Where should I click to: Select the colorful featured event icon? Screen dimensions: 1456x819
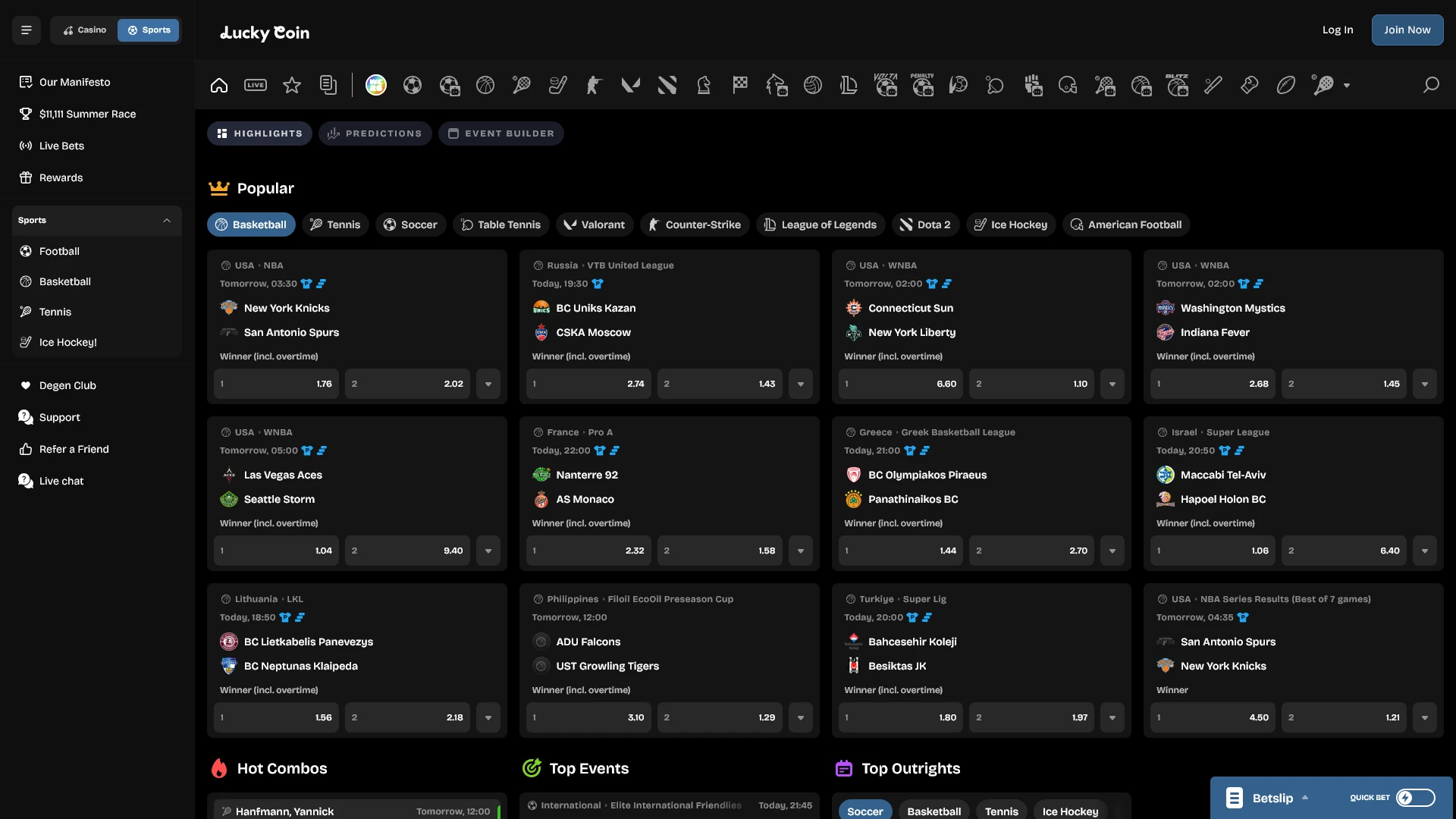coord(376,85)
